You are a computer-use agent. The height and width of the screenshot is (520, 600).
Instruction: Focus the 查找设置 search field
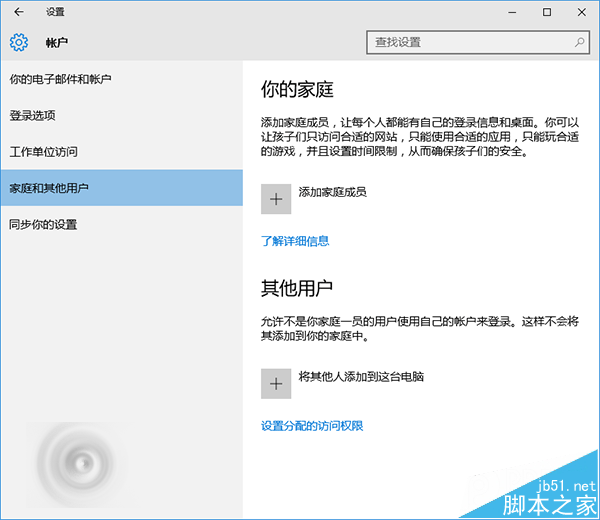[478, 42]
